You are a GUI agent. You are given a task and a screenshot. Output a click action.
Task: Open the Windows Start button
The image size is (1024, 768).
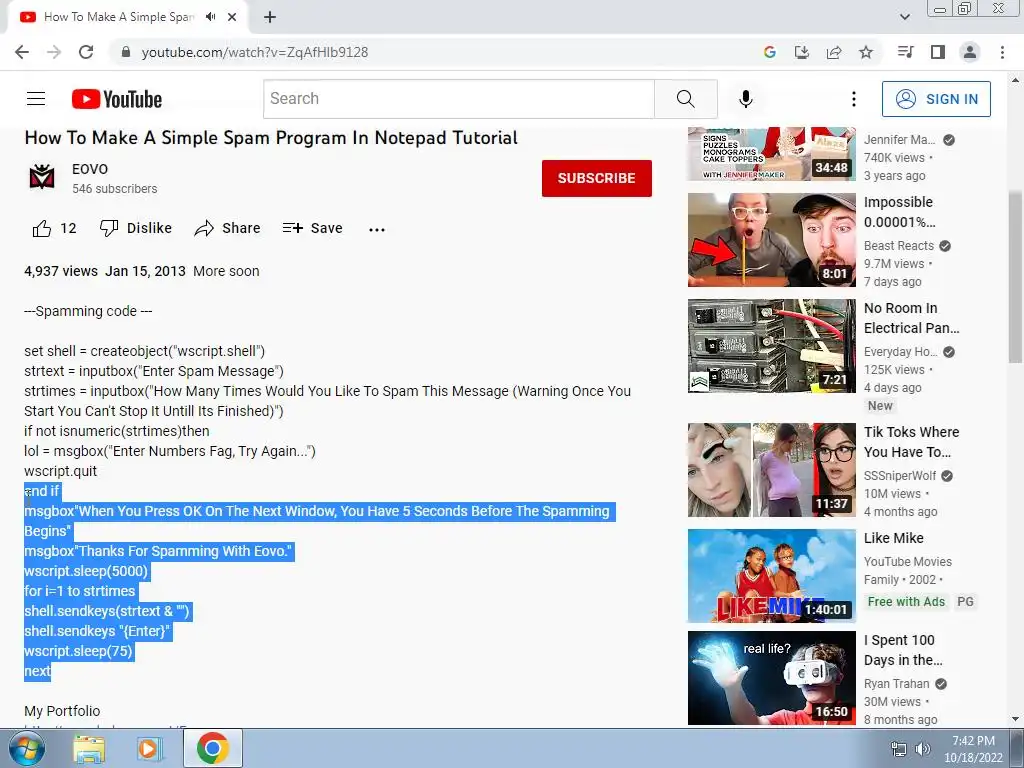[27, 748]
